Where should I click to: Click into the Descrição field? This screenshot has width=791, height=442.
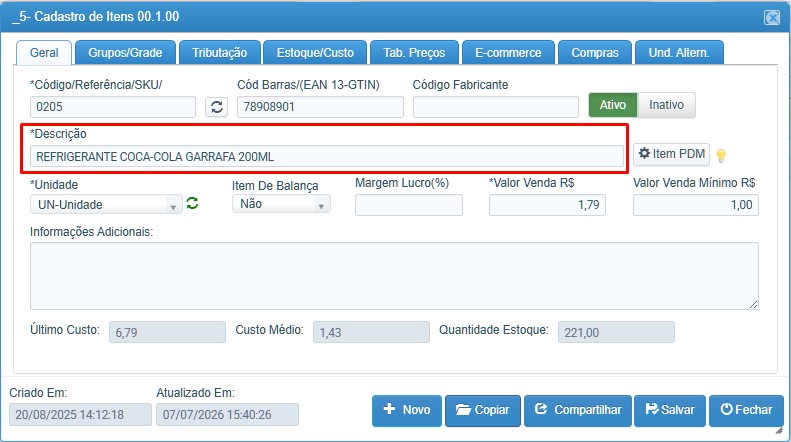327,156
